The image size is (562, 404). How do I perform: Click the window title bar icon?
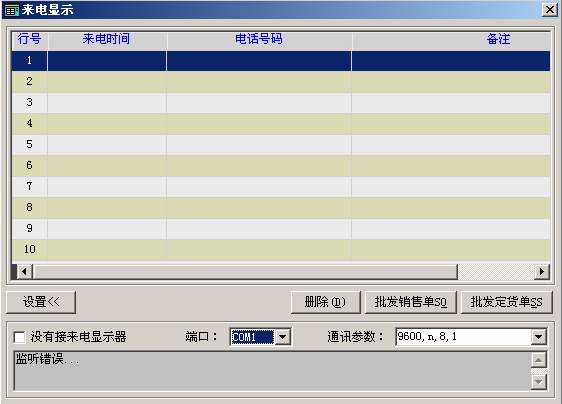coord(11,10)
